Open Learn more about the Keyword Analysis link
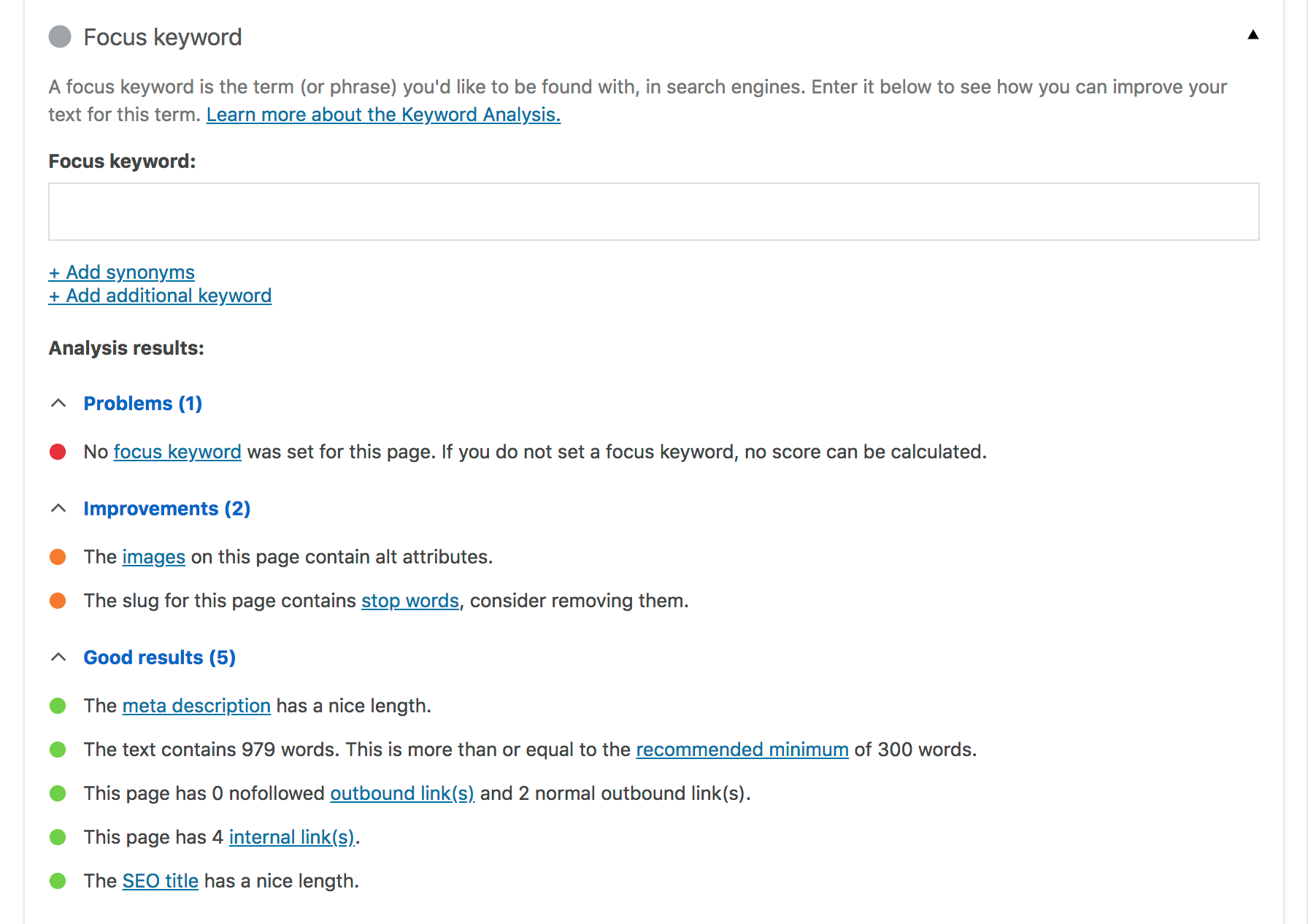1308x924 pixels. pos(383,115)
